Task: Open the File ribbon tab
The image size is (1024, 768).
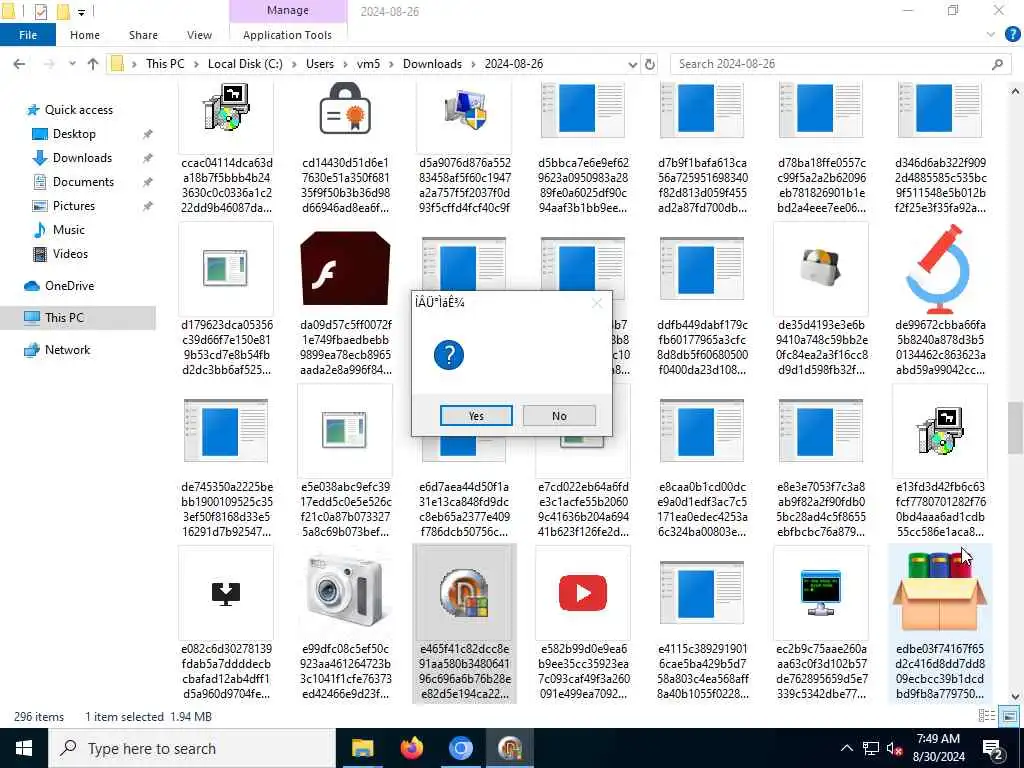Action: [x=27, y=35]
